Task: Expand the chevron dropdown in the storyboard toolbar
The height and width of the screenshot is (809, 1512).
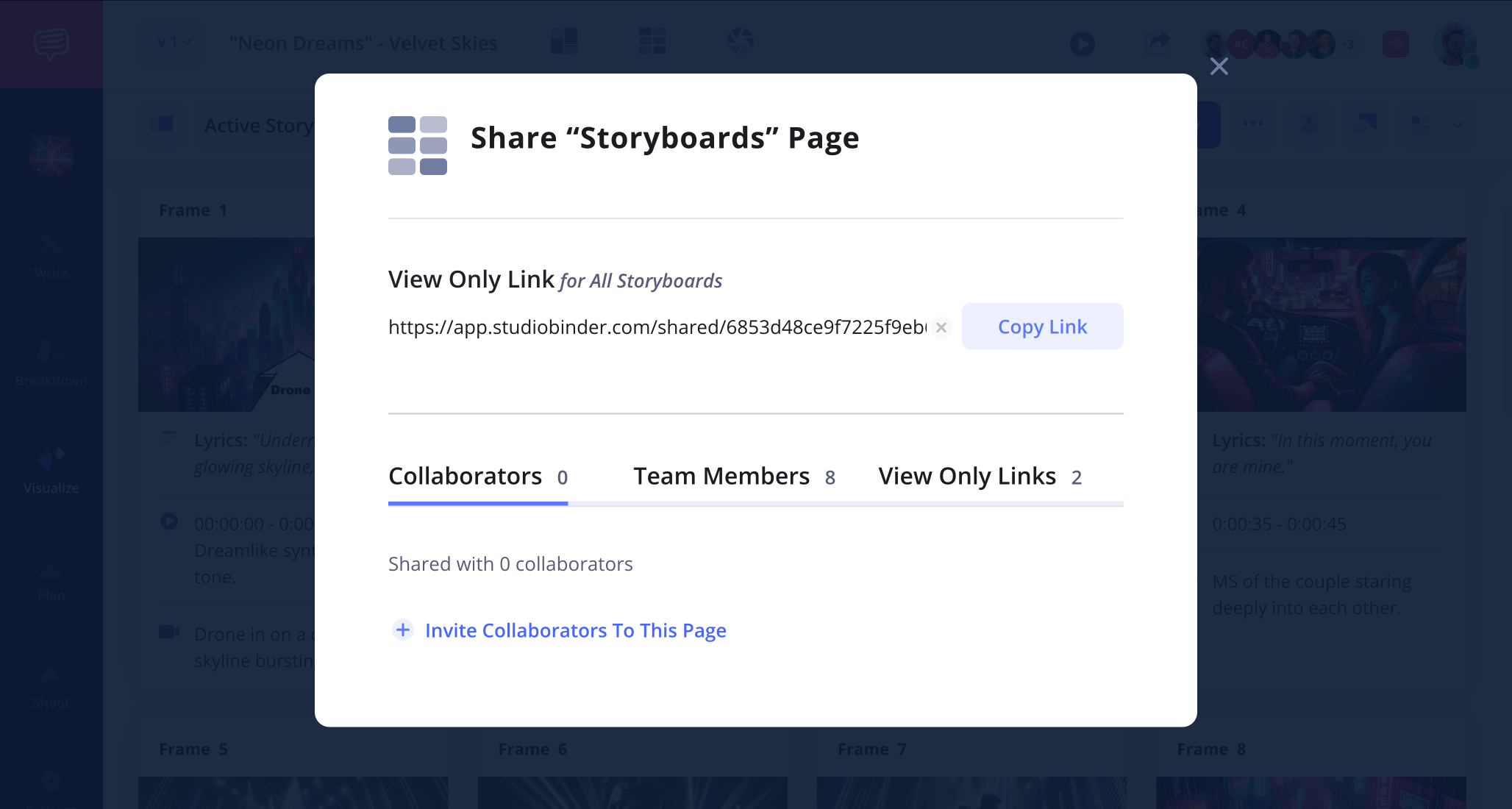Action: click(x=1457, y=125)
